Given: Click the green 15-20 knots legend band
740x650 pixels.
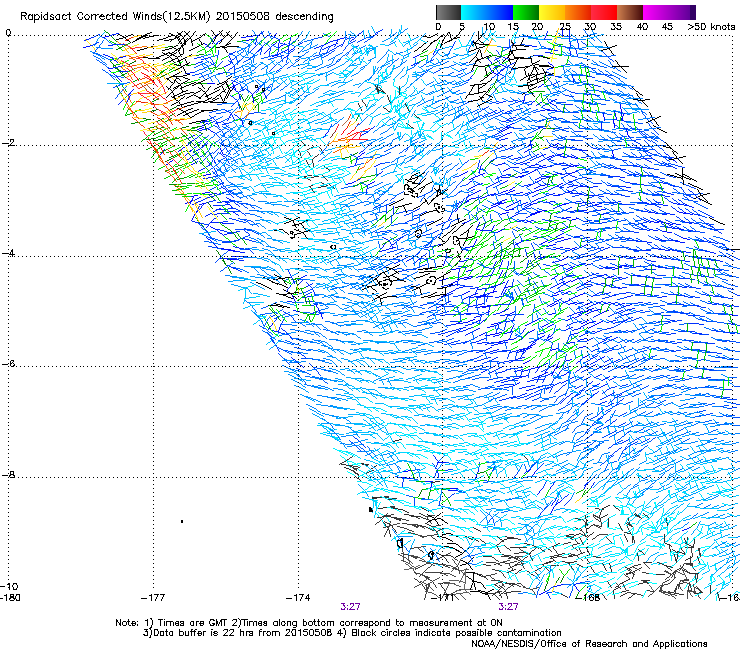Looking at the screenshot, I should tap(526, 12).
